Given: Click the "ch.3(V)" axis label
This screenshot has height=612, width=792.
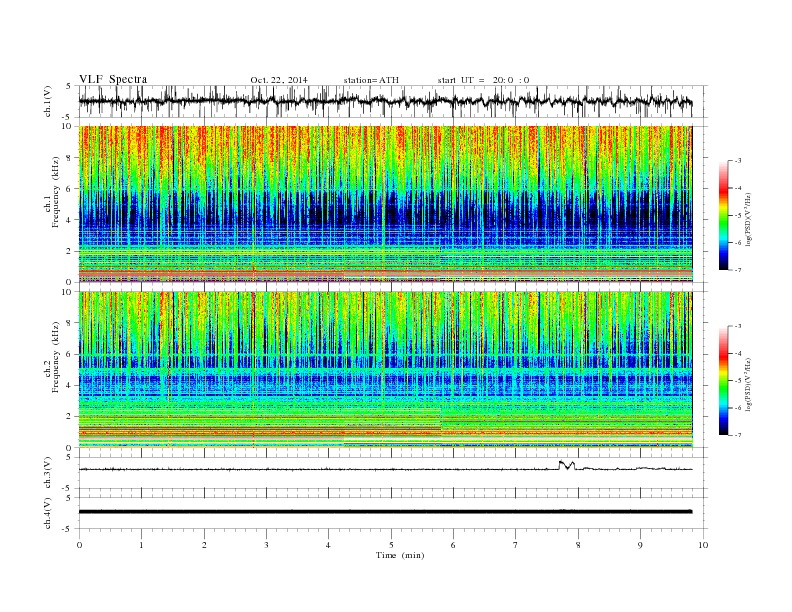Looking at the screenshot, I should click(x=47, y=473).
